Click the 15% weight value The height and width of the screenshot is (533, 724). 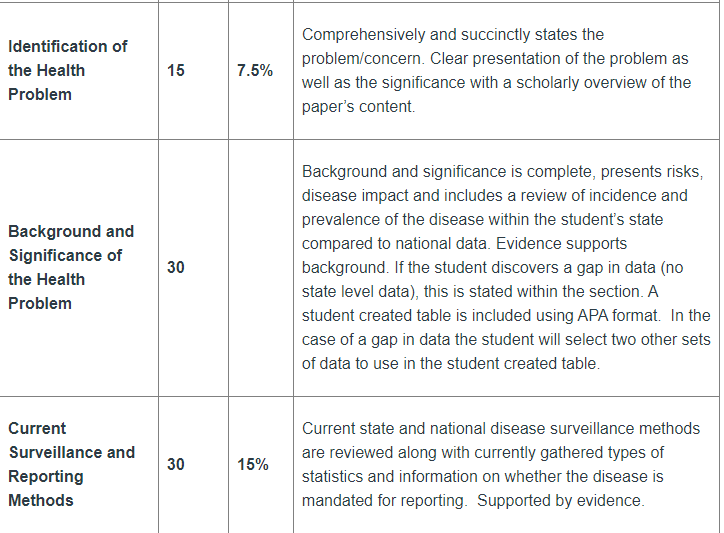coord(253,464)
